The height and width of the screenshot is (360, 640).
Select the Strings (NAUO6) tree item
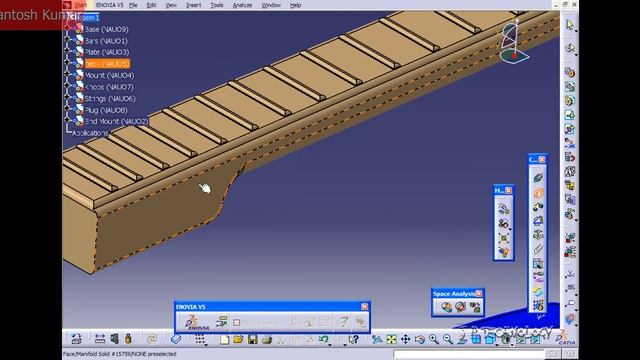tap(110, 98)
